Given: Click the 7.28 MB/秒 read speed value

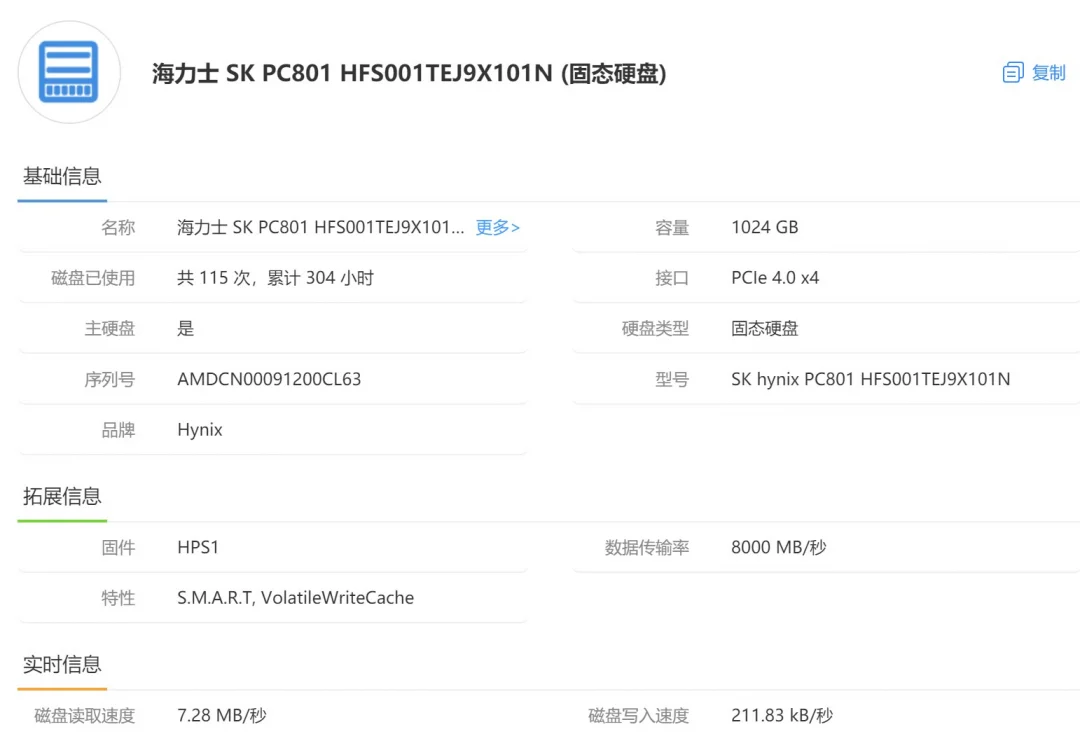Looking at the screenshot, I should pyautogui.click(x=221, y=715).
